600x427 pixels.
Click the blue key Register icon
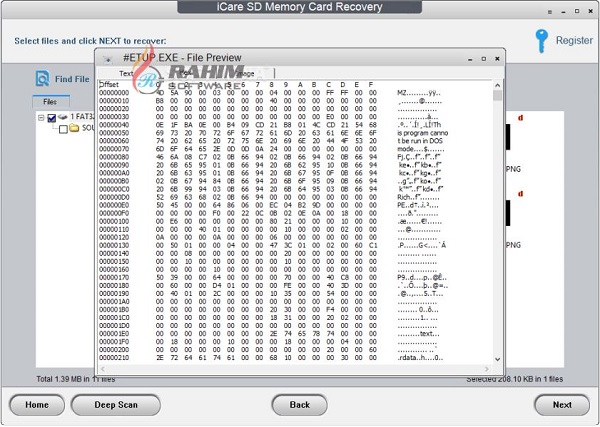tap(541, 41)
